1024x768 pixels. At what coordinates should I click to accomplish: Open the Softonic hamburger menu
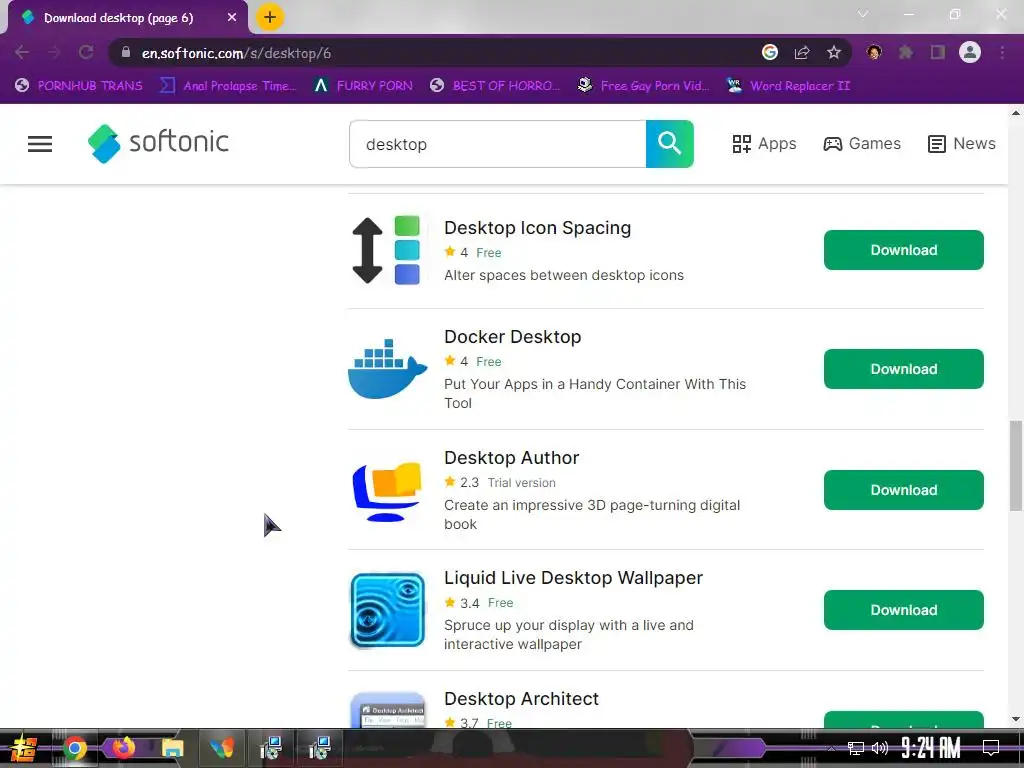tap(40, 144)
